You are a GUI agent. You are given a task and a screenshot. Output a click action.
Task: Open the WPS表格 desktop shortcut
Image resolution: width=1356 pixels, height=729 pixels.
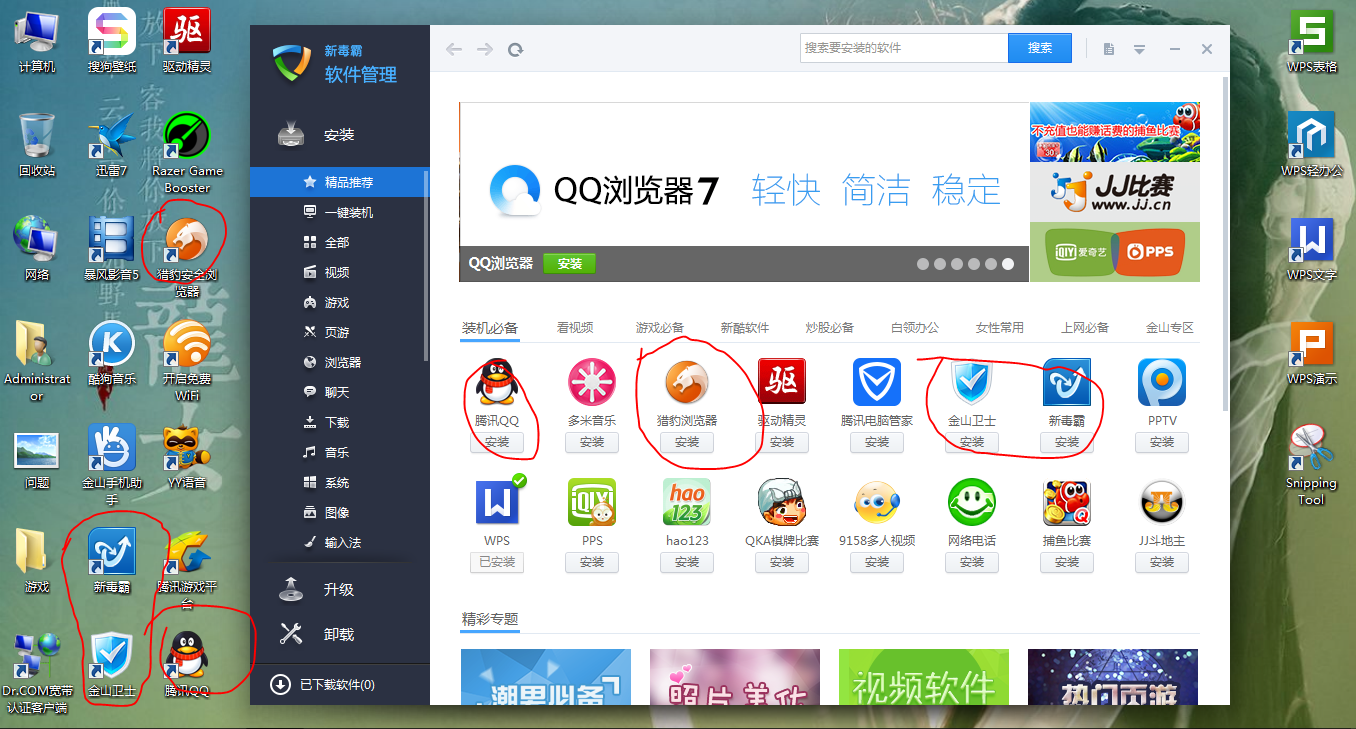pyautogui.click(x=1311, y=39)
